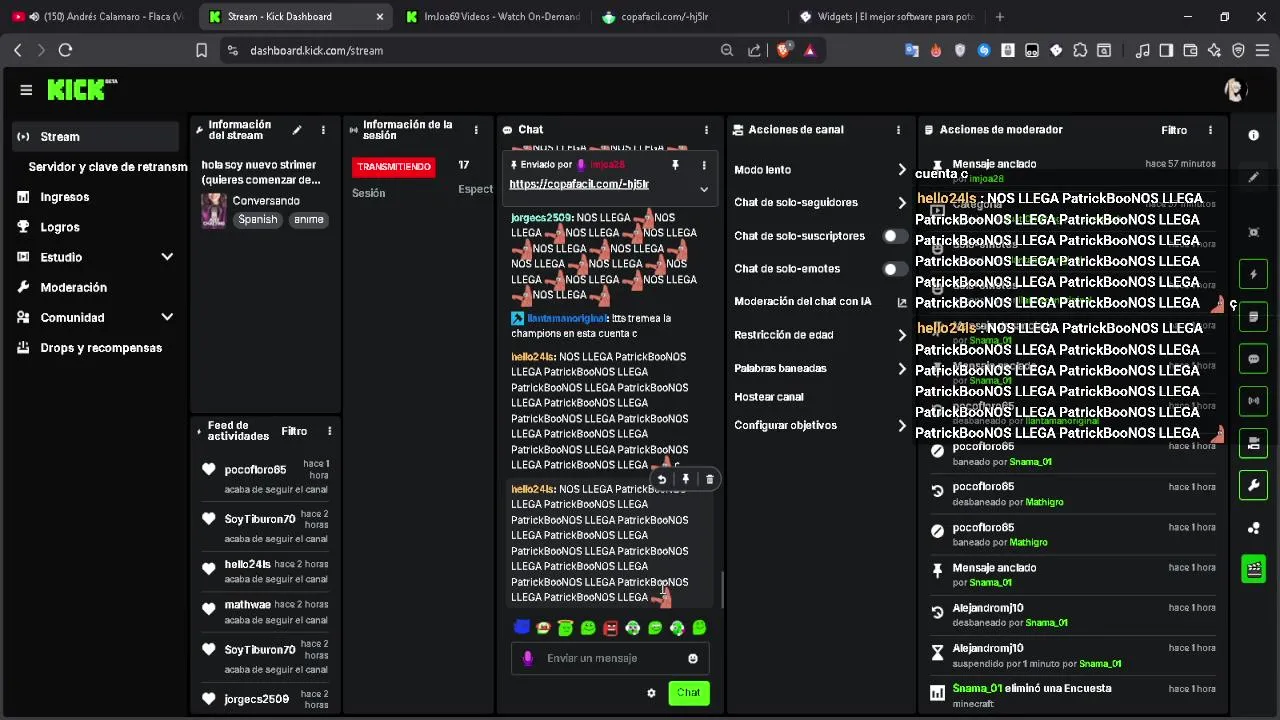Open Chat de solo-seguidores options arrow

[x=901, y=203]
